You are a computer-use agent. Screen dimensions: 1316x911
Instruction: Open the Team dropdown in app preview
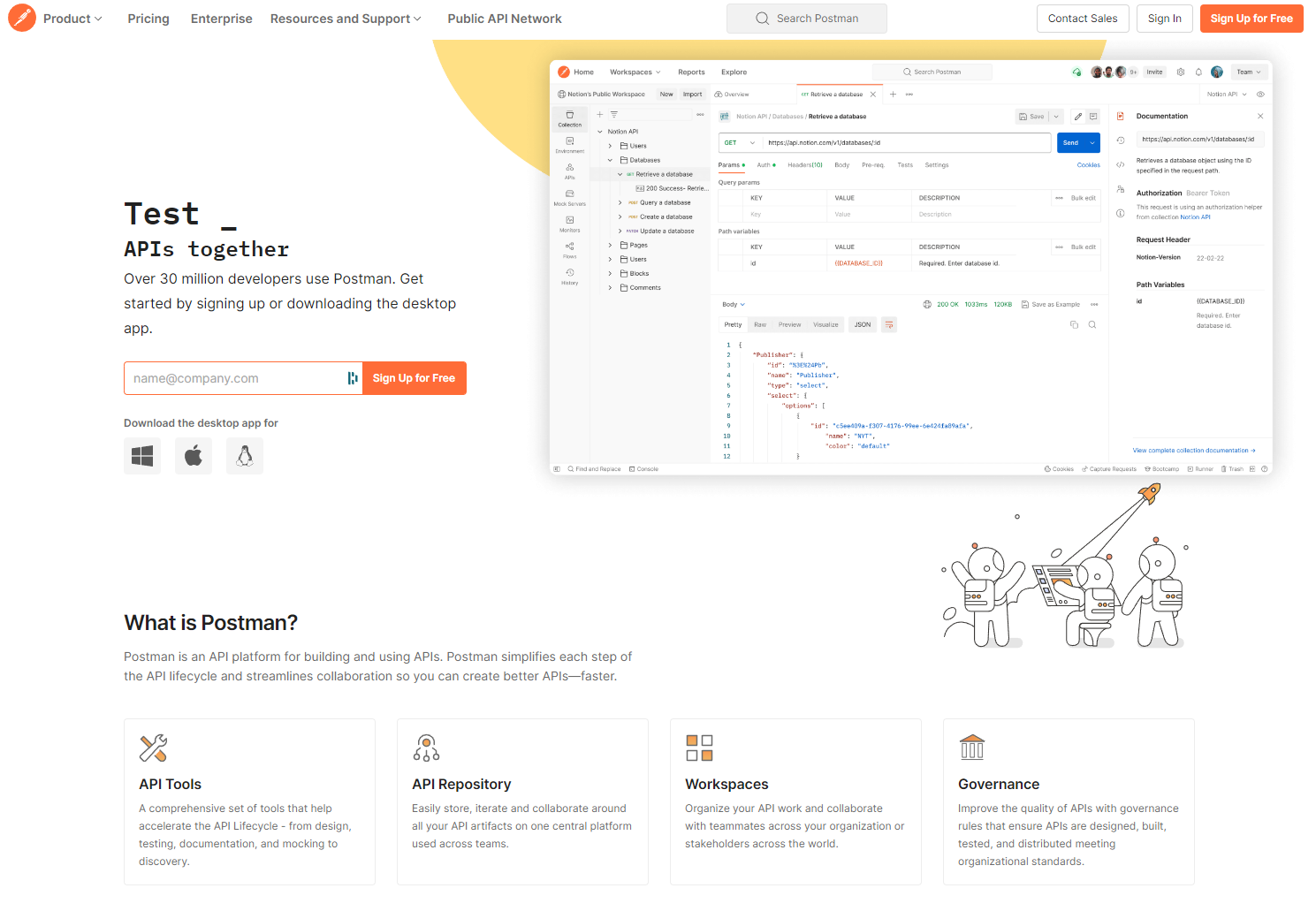[1249, 72]
